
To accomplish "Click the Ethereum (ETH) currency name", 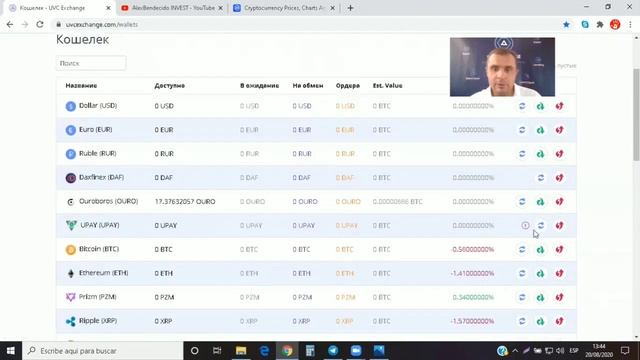I will (x=103, y=273).
